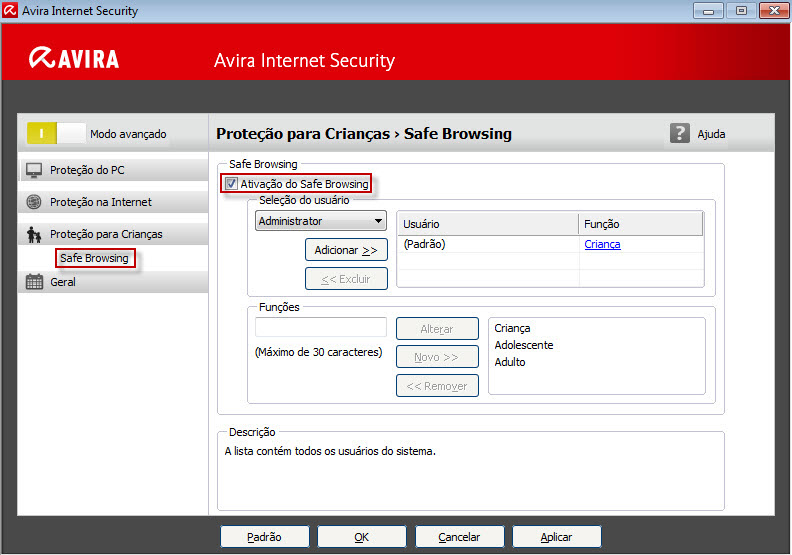Select Adulto in the functions list

pyautogui.click(x=510, y=362)
